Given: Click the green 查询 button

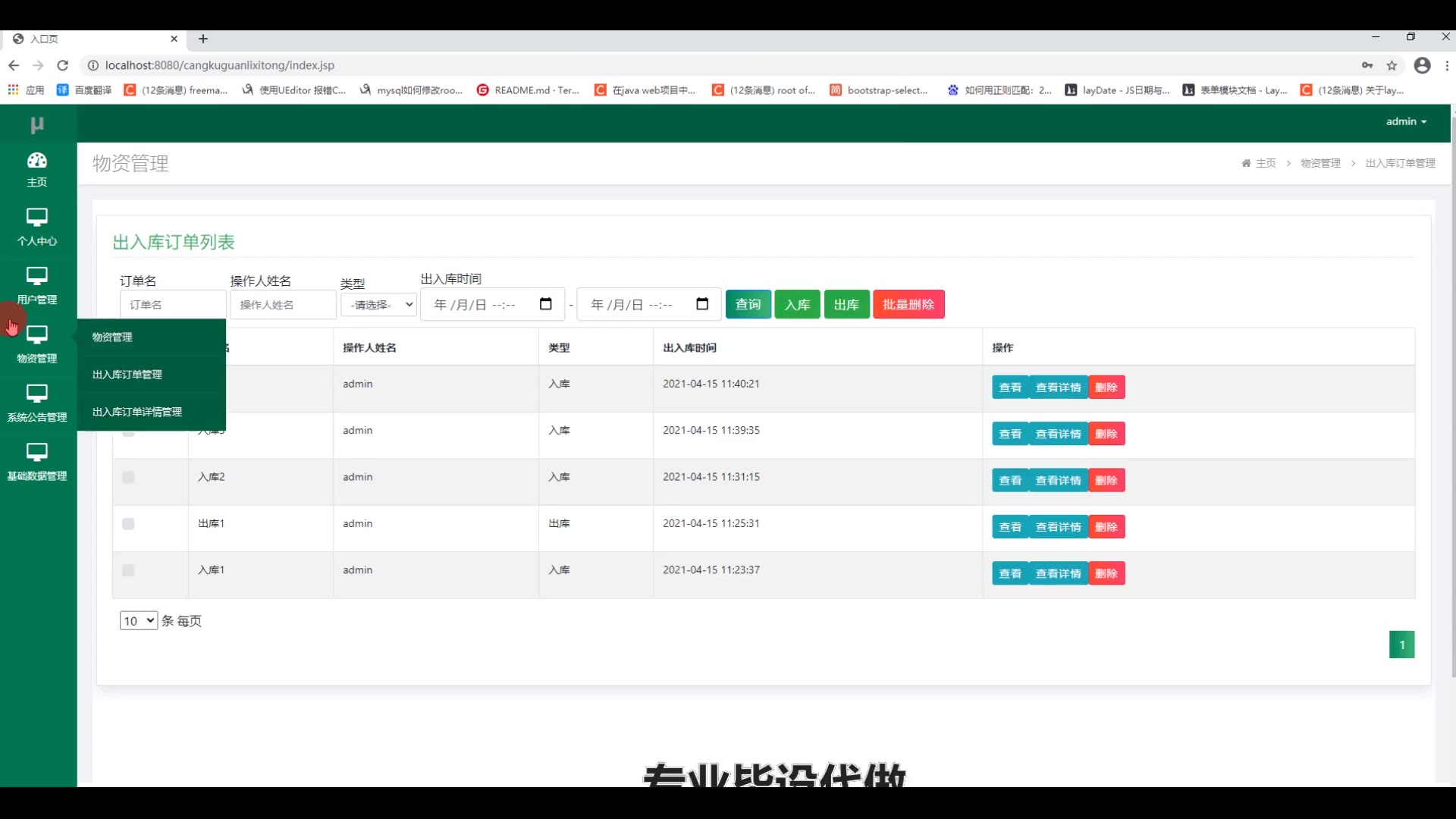Looking at the screenshot, I should [748, 304].
